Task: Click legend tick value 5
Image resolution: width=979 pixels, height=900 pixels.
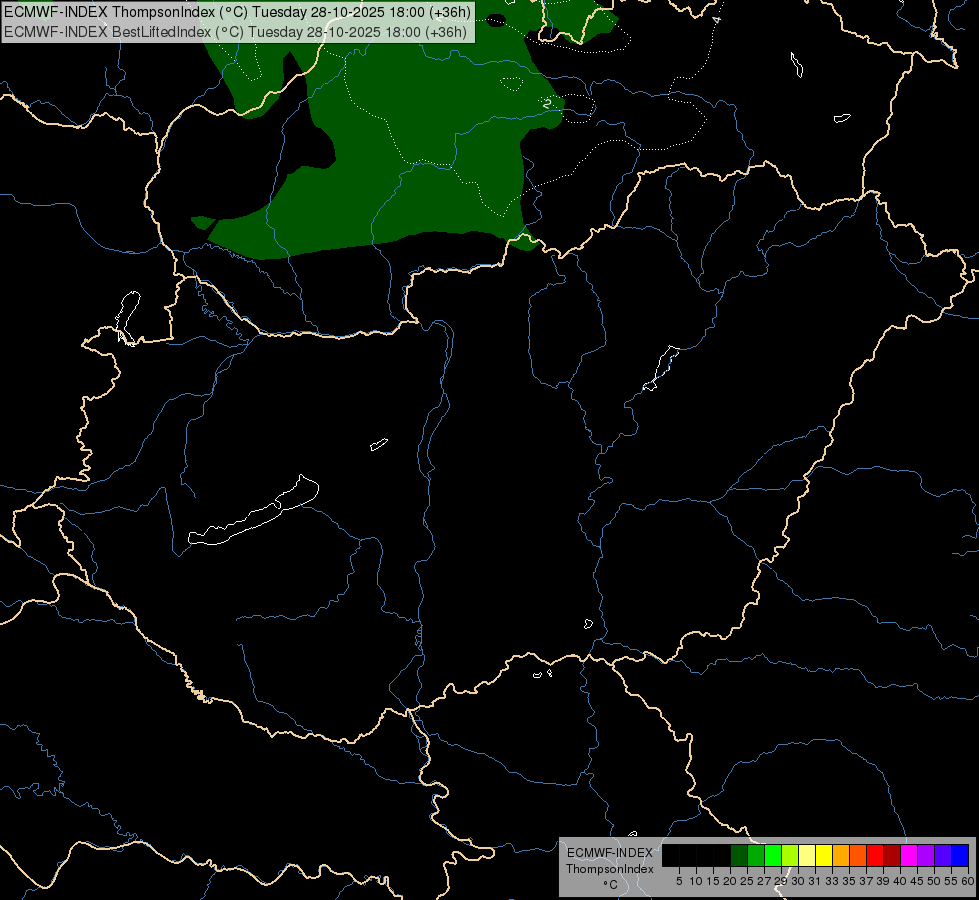Action: pyautogui.click(x=679, y=881)
